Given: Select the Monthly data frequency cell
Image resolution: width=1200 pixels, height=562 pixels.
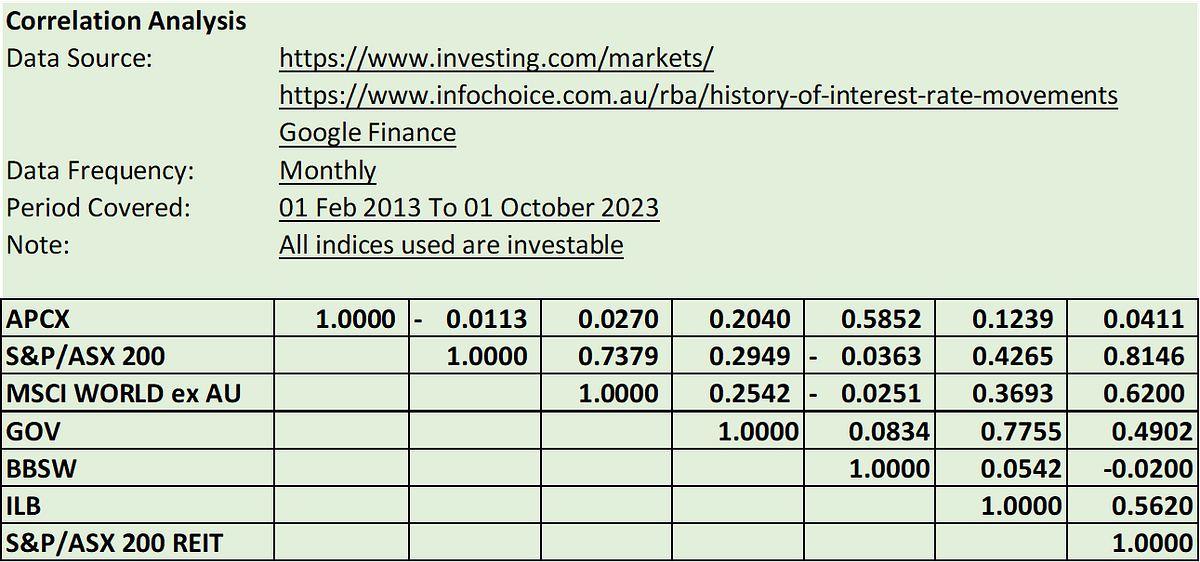Looking at the screenshot, I should pos(328,171).
